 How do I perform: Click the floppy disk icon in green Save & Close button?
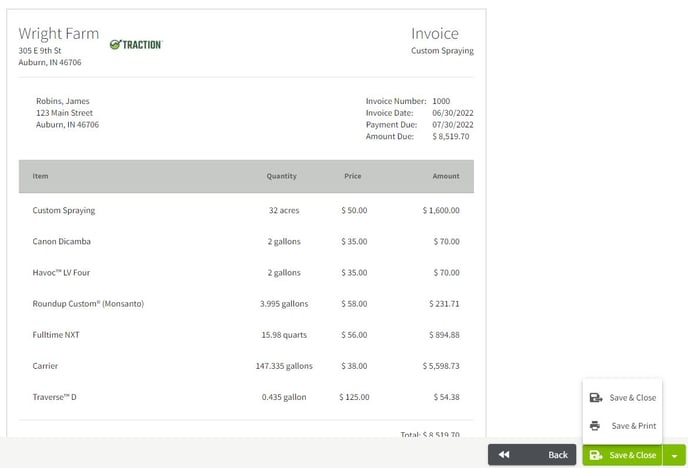[596, 455]
